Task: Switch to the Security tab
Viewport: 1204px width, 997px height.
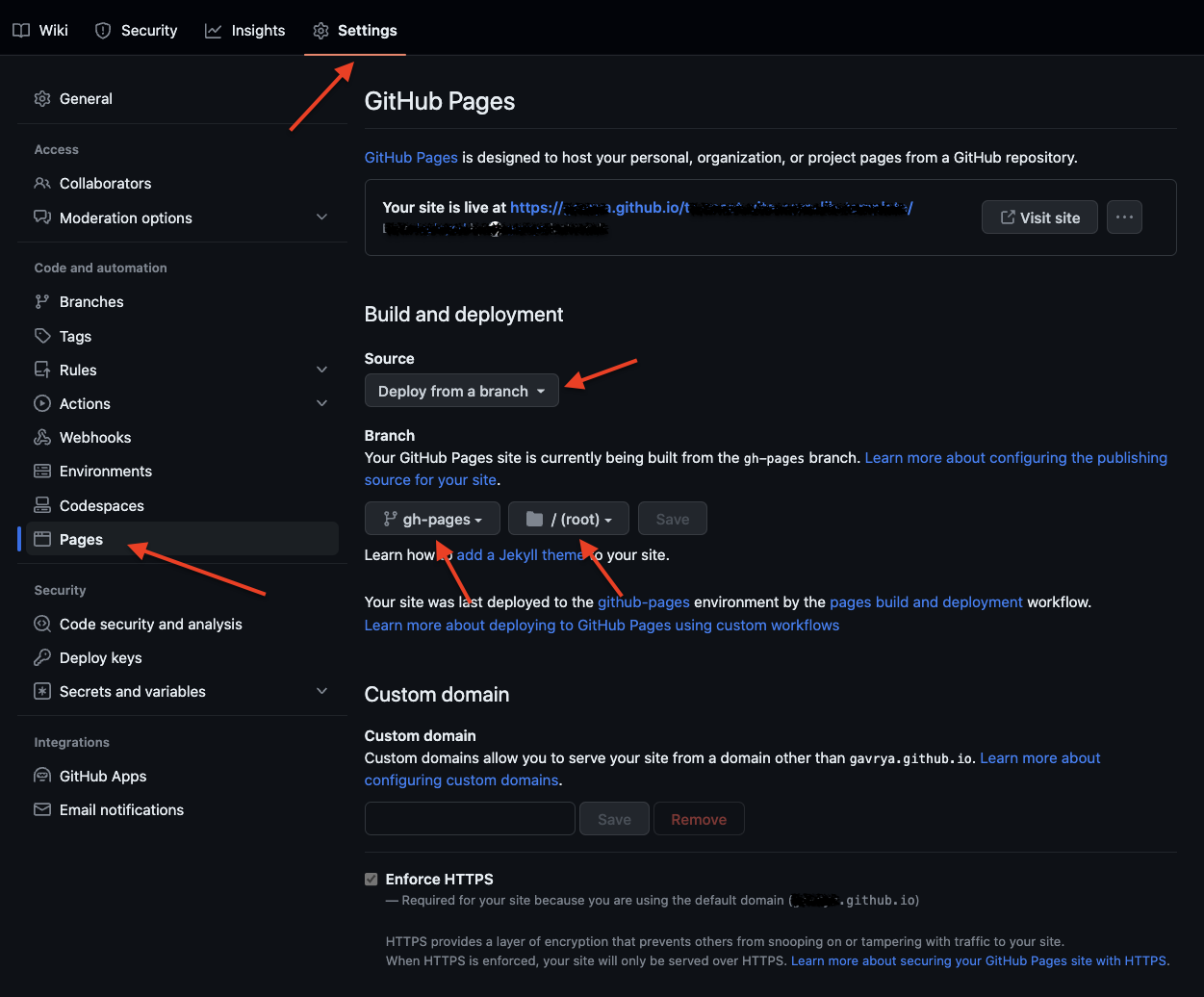Action: [137, 31]
